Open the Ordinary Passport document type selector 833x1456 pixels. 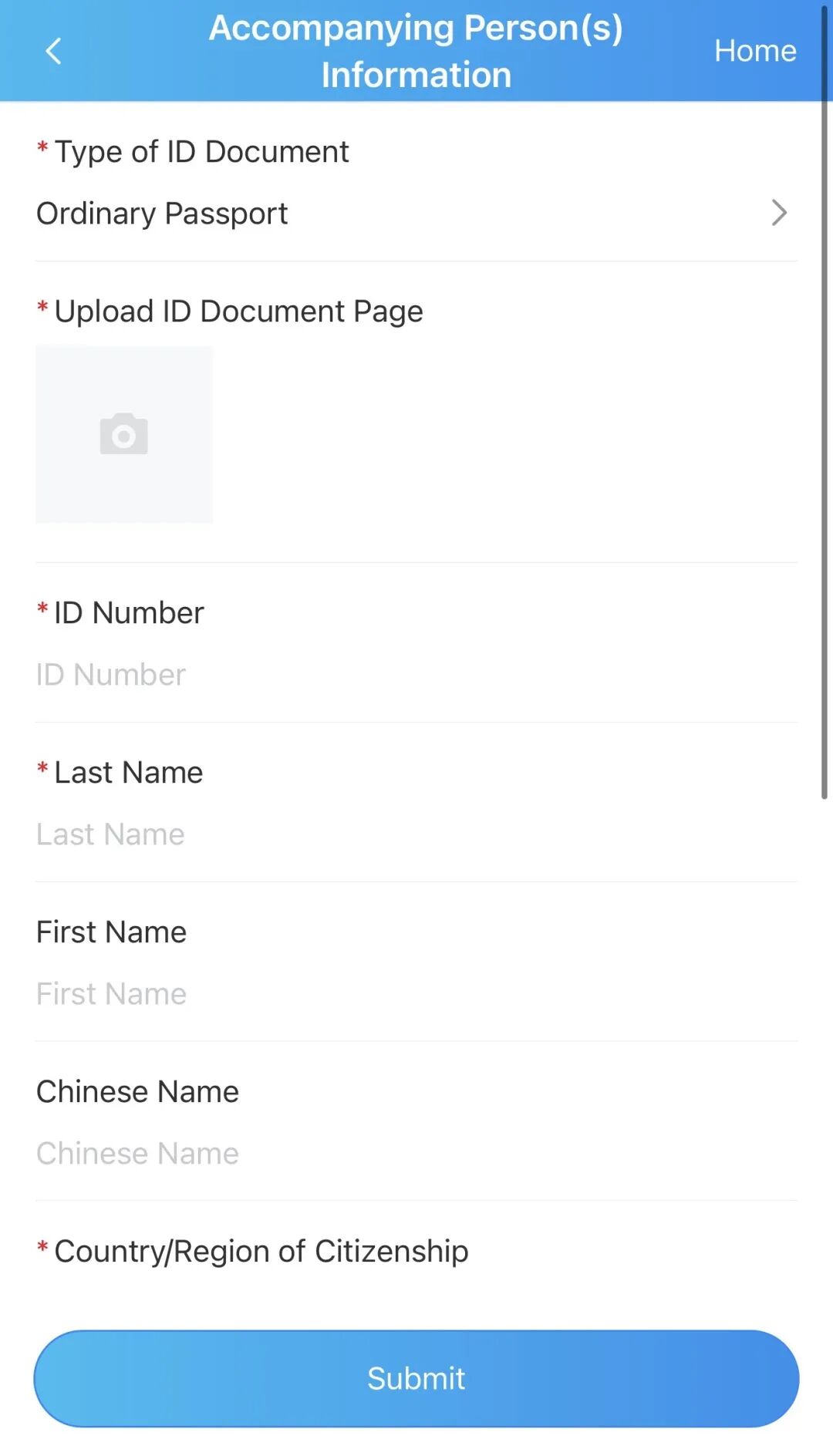pos(162,214)
